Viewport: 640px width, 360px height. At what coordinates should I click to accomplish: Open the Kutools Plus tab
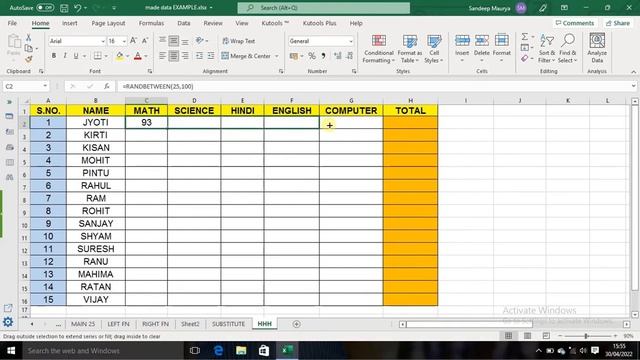coord(319,23)
